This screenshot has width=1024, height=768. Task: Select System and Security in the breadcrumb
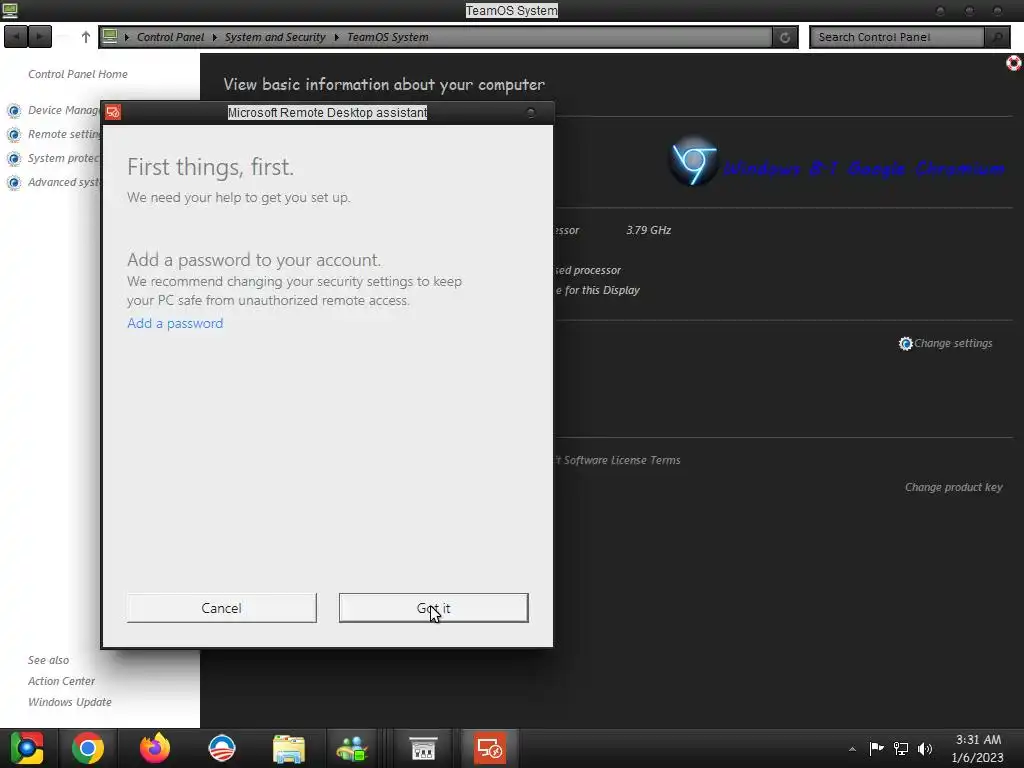tap(275, 37)
